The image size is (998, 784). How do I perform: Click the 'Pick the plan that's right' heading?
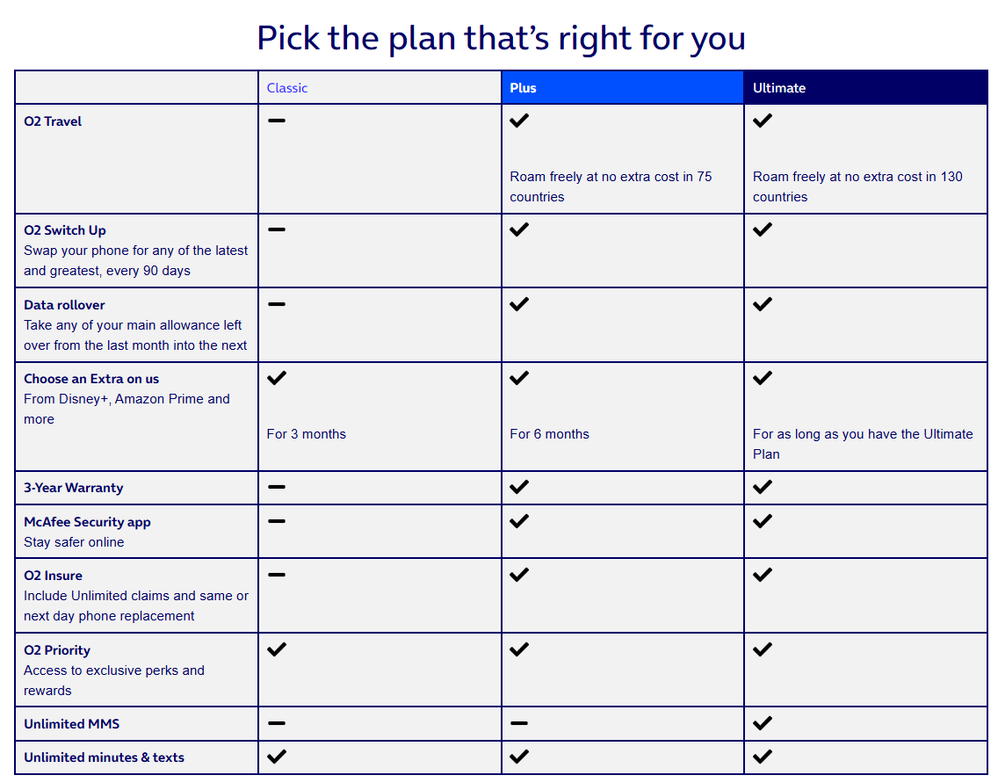[x=500, y=38]
